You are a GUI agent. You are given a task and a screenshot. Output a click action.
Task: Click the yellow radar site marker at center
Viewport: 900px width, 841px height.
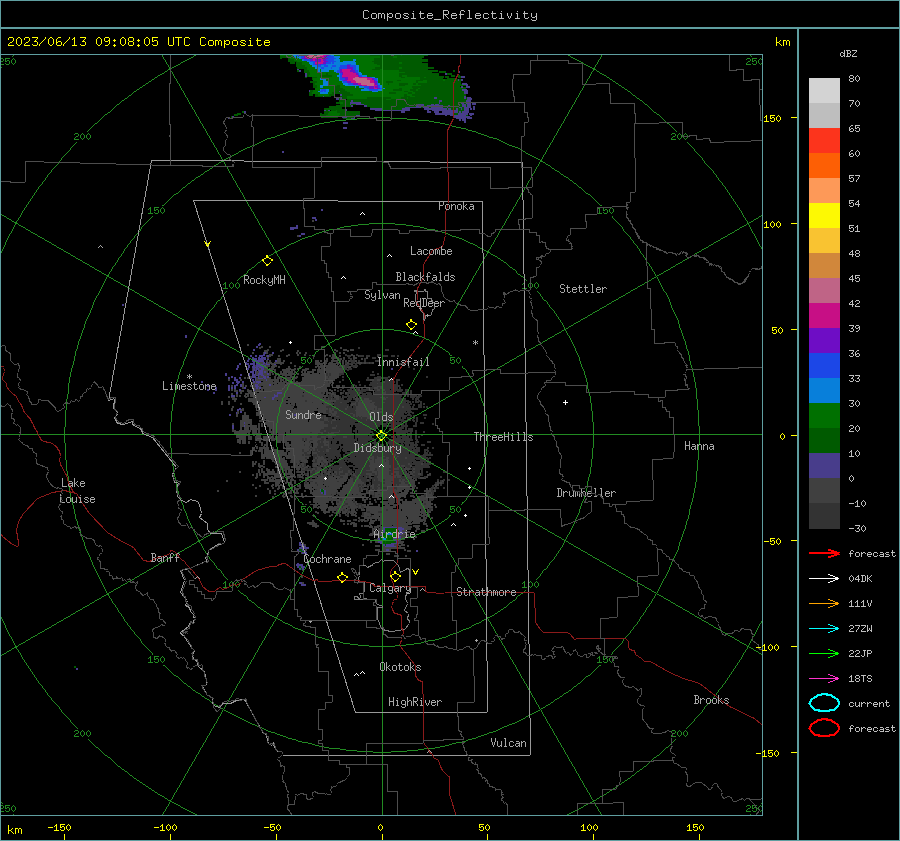pyautogui.click(x=382, y=436)
